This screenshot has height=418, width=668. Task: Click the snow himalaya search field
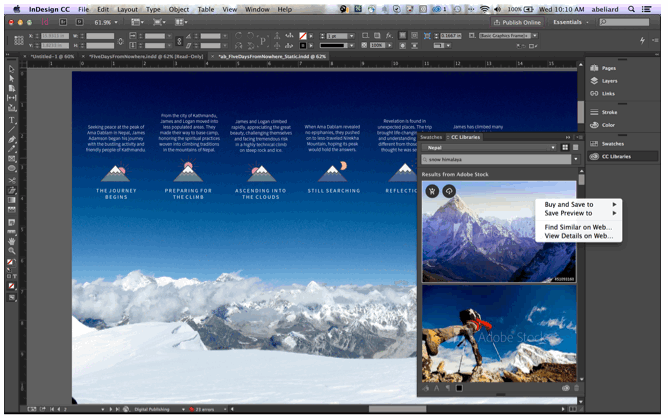coord(496,159)
